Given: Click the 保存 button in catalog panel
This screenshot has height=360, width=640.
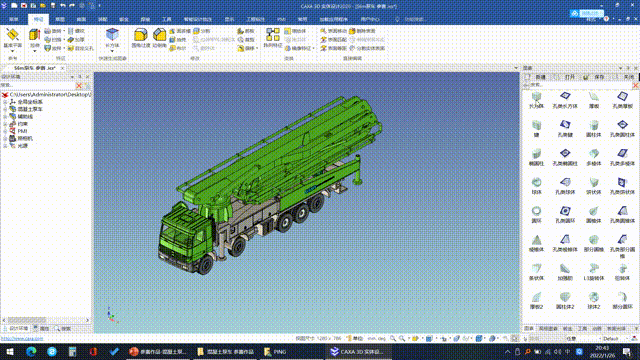Looking at the screenshot, I should [595, 77].
